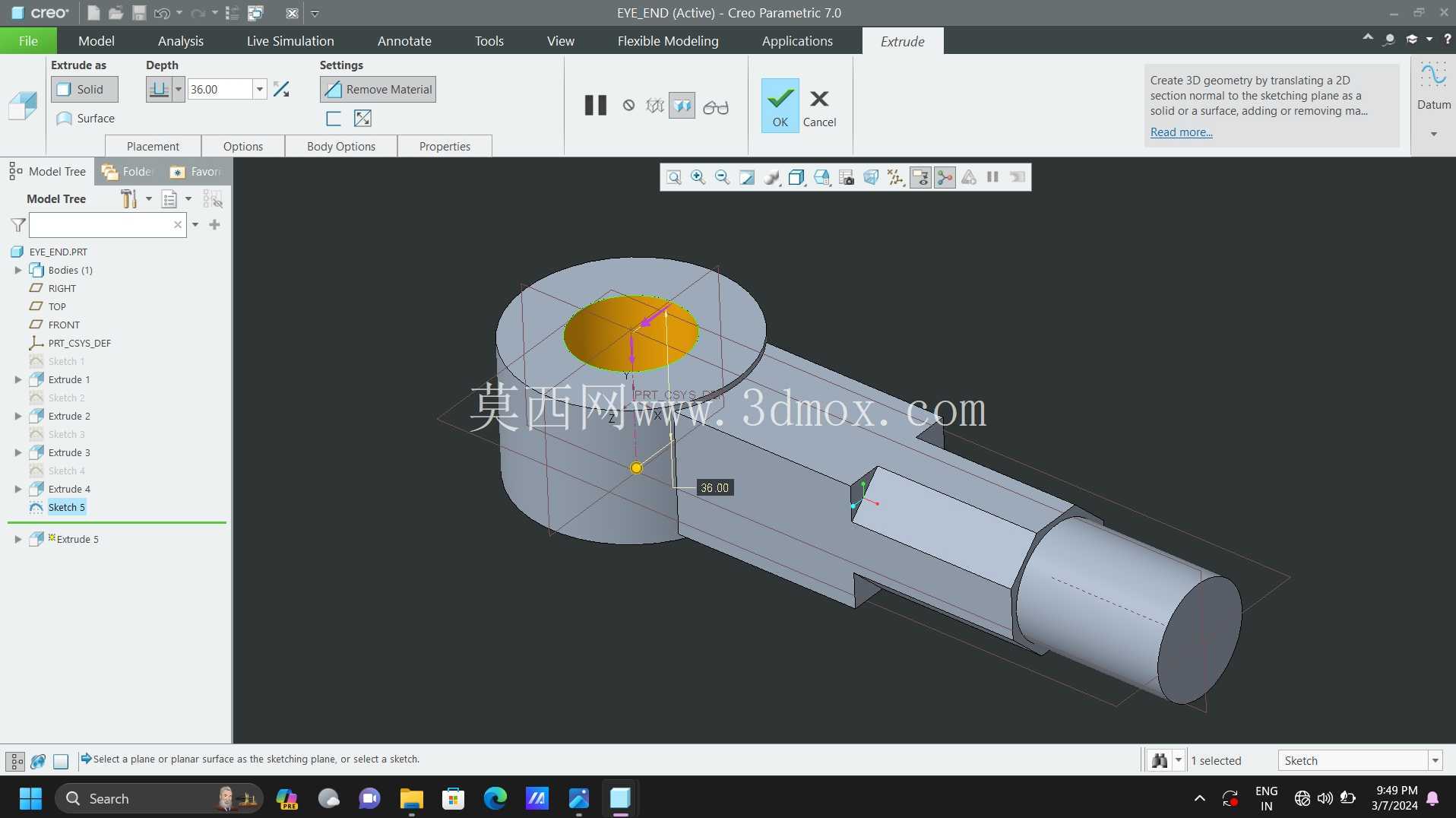Switch to the Folder browser tab
1456x818 pixels.
128,172
